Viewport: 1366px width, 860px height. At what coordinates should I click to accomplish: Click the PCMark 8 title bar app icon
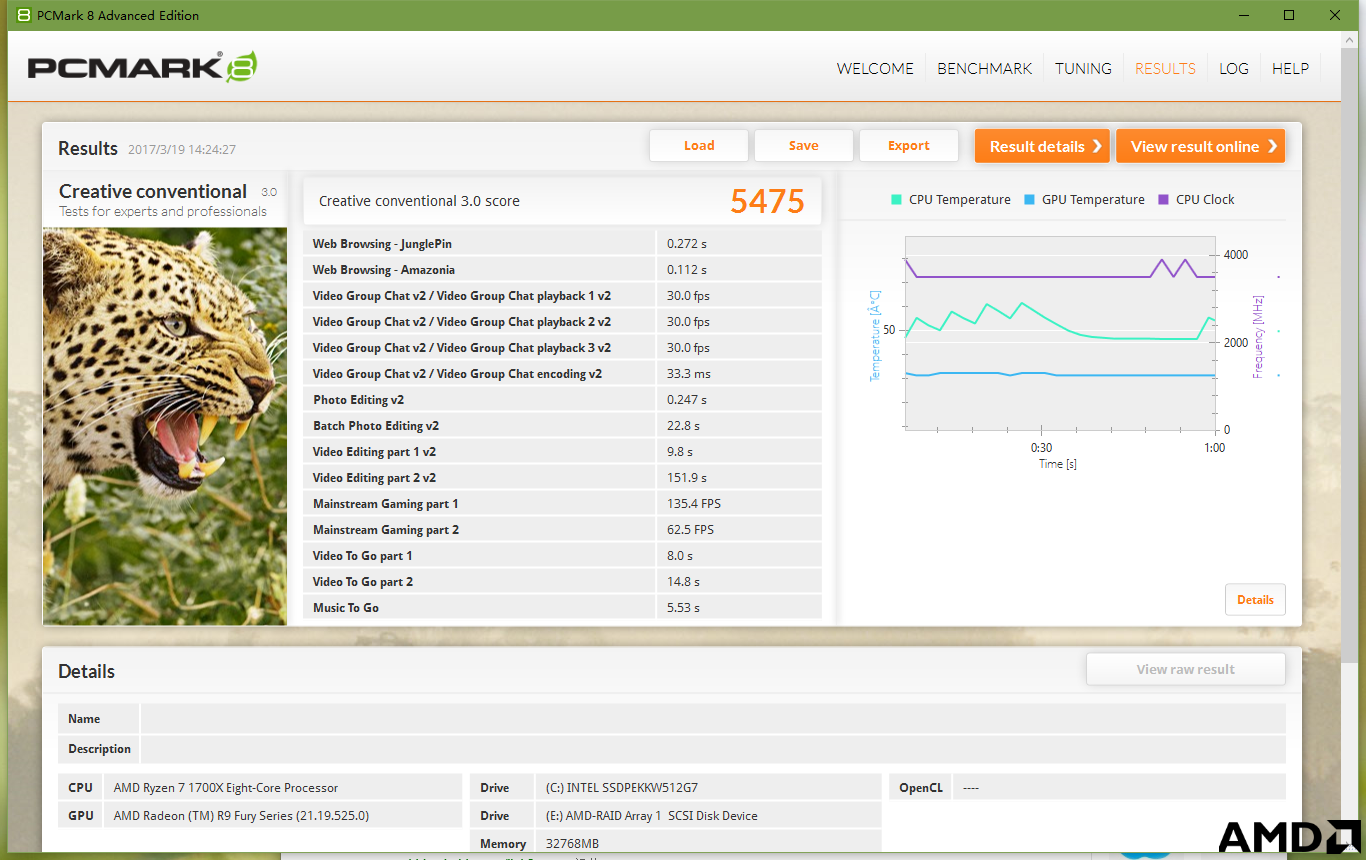pos(24,15)
